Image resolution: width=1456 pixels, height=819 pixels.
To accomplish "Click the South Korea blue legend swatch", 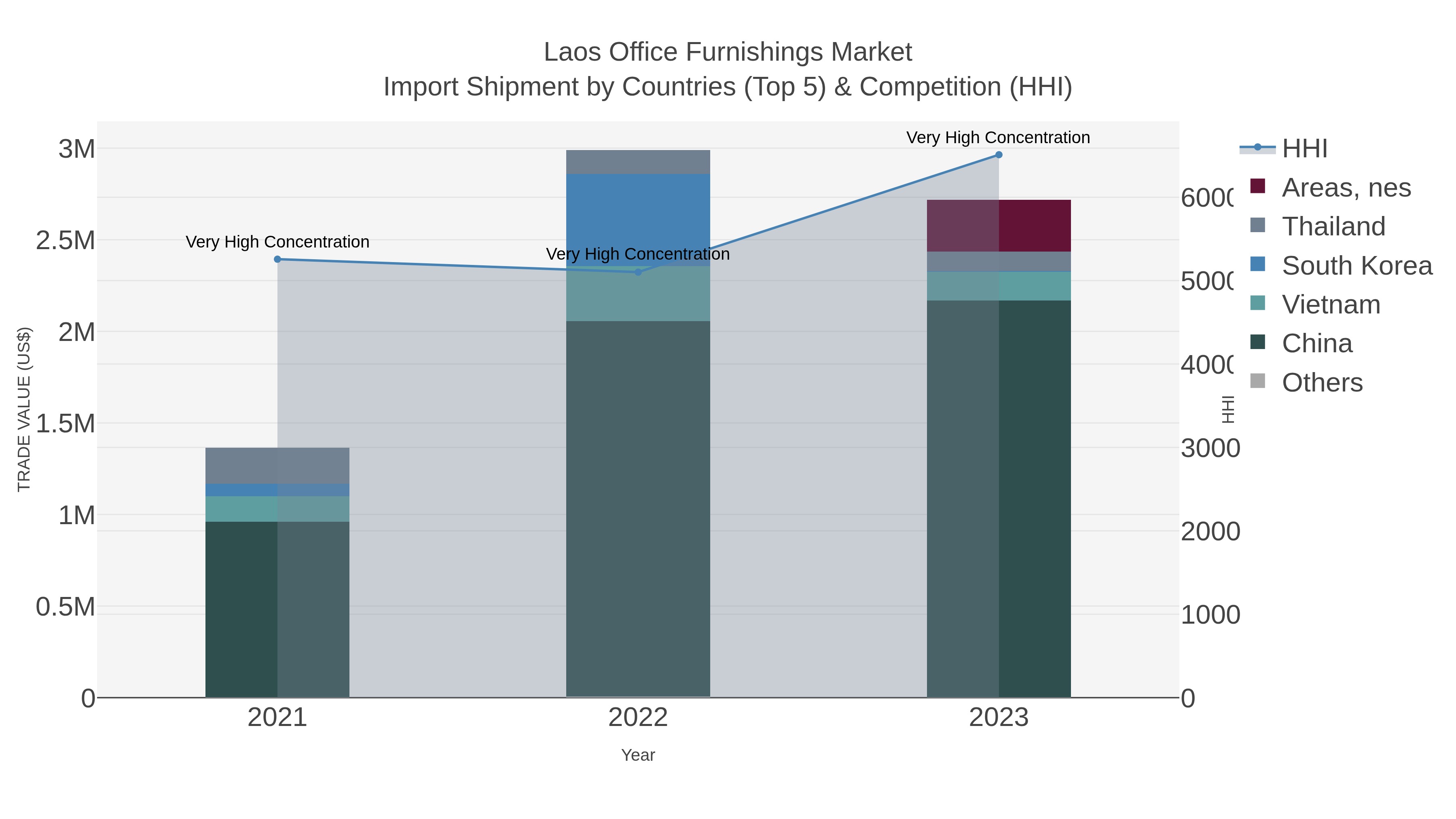I will pyautogui.click(x=1257, y=264).
